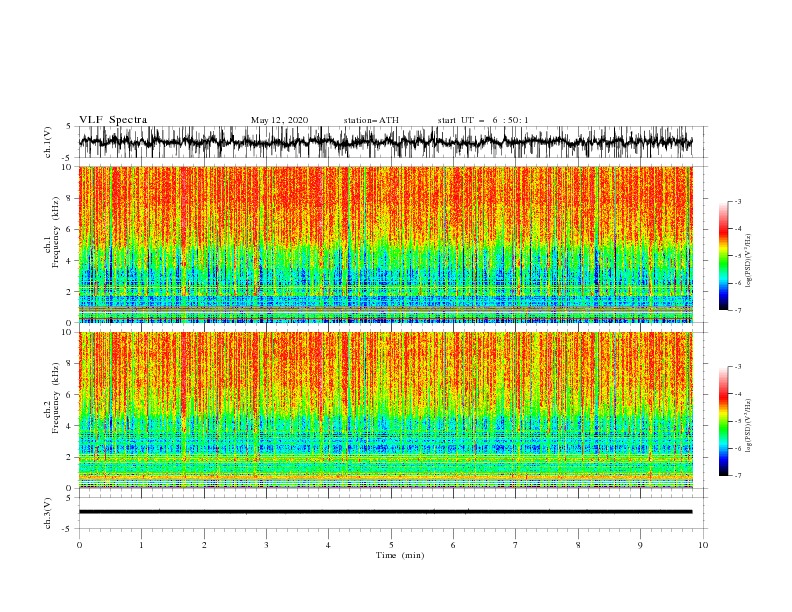This screenshot has height=612, width=792.
Task: Click the ch.2 spectrogram panel
Action: 385,410
